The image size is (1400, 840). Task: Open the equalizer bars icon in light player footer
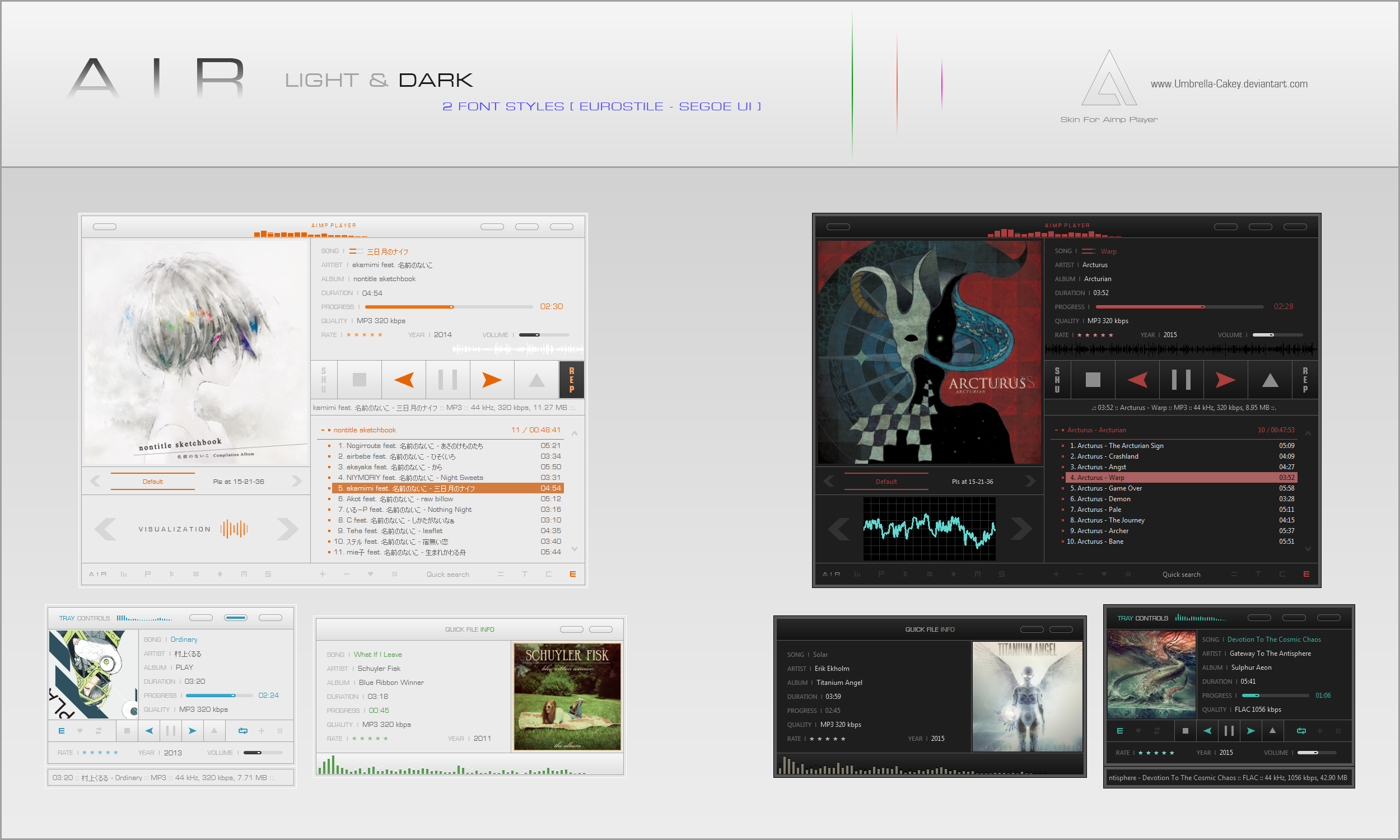coord(123,574)
